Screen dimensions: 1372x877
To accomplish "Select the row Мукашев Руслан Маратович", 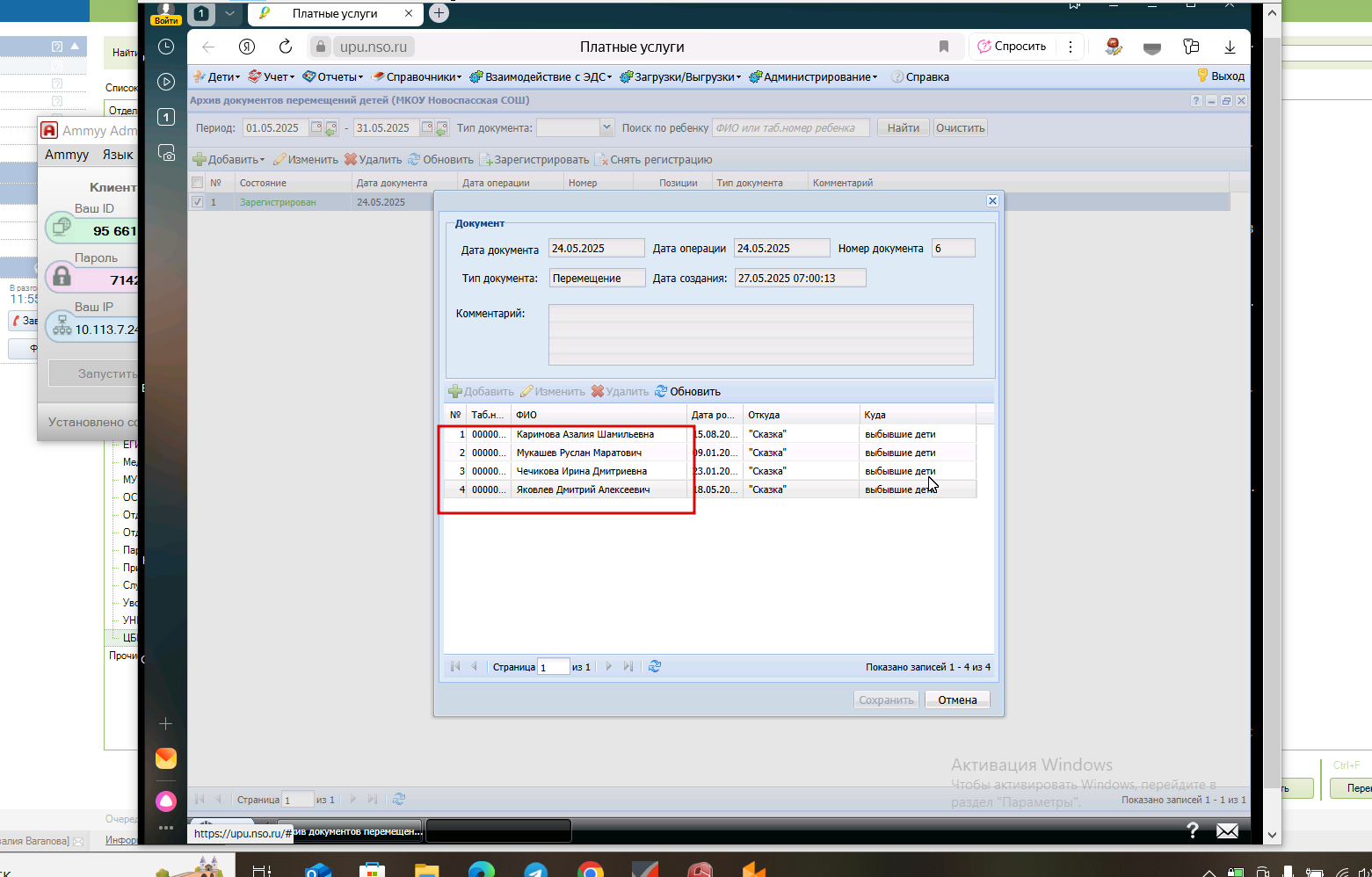I will [x=710, y=453].
